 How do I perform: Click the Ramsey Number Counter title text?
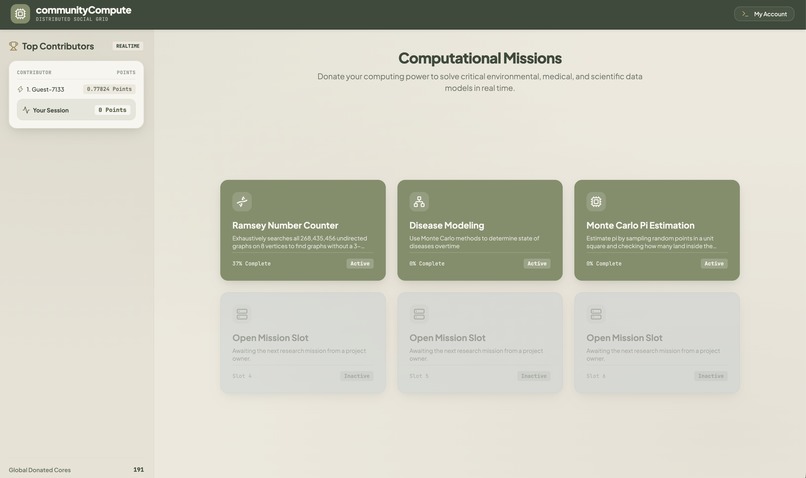click(285, 226)
